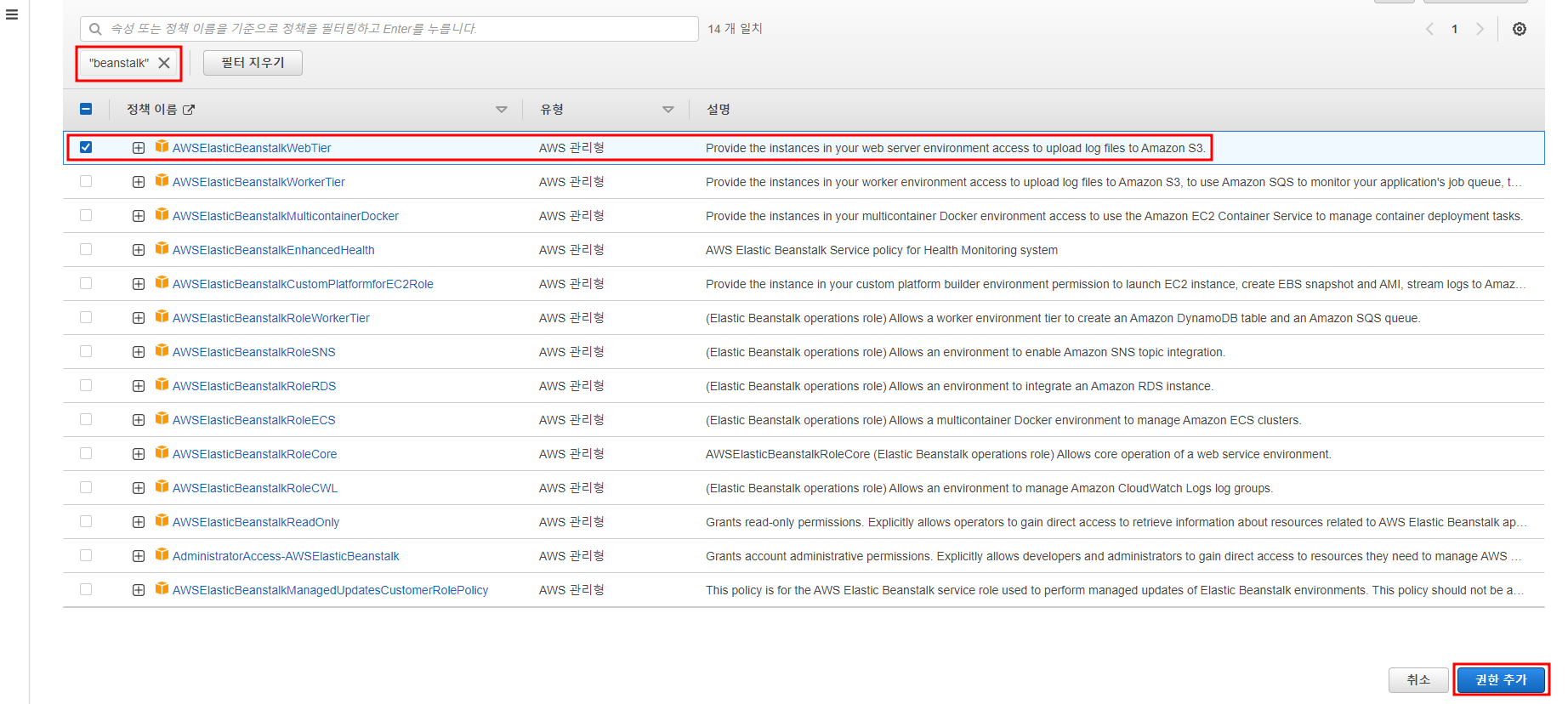
Task: Check the AdministratorAccess-AWSElasticBeanstalk checkbox
Action: pos(86,555)
